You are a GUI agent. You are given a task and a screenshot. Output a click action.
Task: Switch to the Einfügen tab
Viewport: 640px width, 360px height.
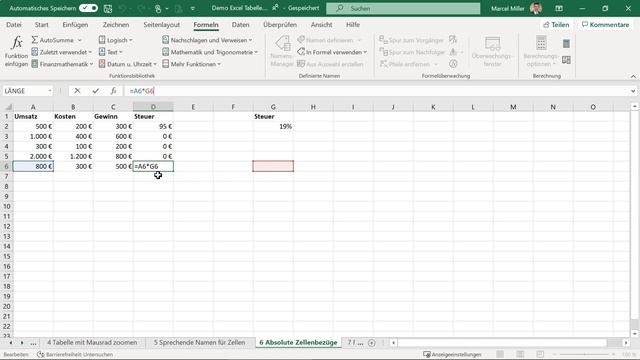[75, 25]
